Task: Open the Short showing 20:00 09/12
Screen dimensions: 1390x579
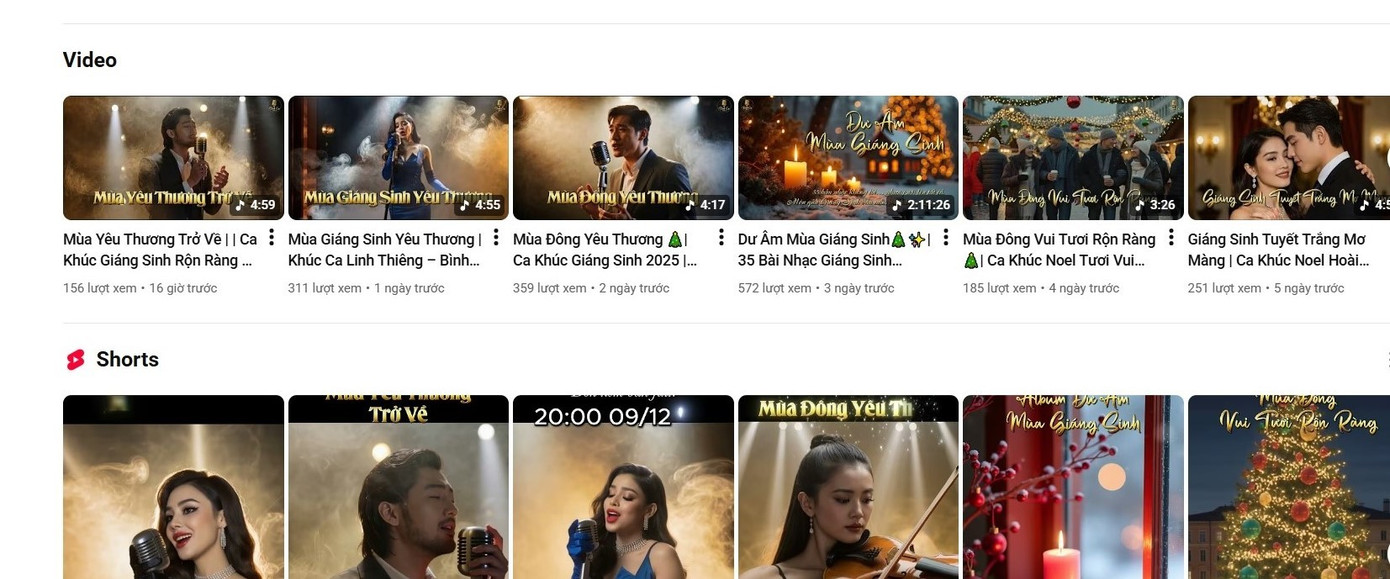Action: (623, 490)
